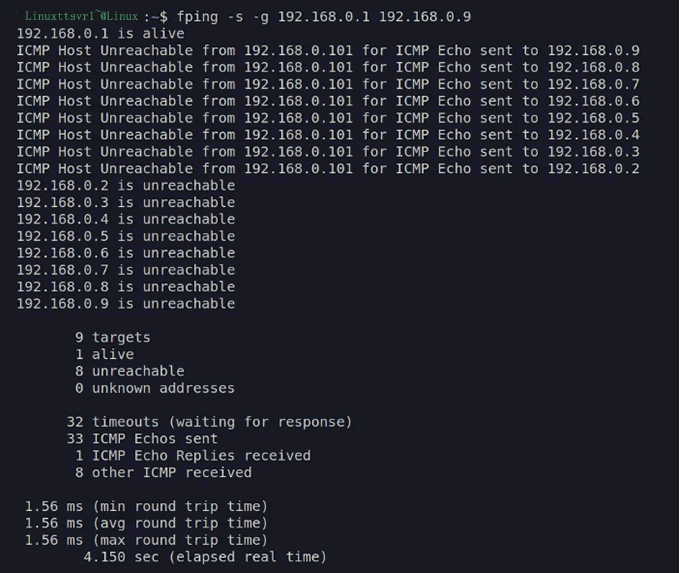Click the max round trip time line
680x573 pixels.
point(146,540)
